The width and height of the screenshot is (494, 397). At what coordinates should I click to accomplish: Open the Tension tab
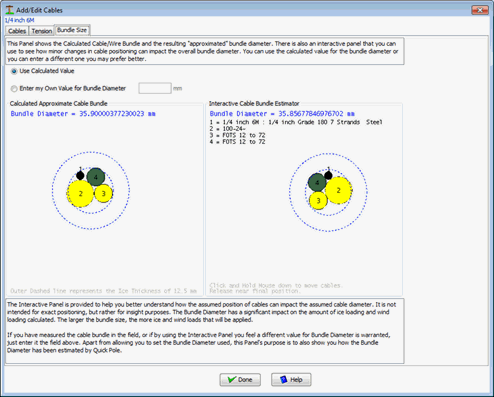(42, 31)
